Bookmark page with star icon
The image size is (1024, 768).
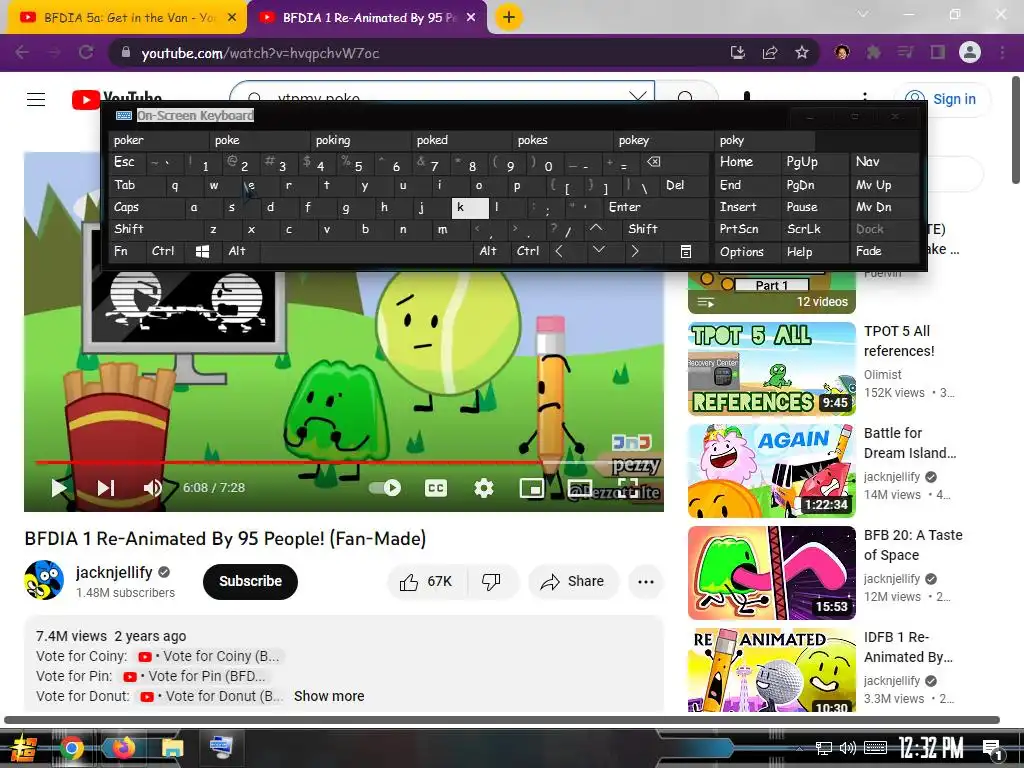802,52
